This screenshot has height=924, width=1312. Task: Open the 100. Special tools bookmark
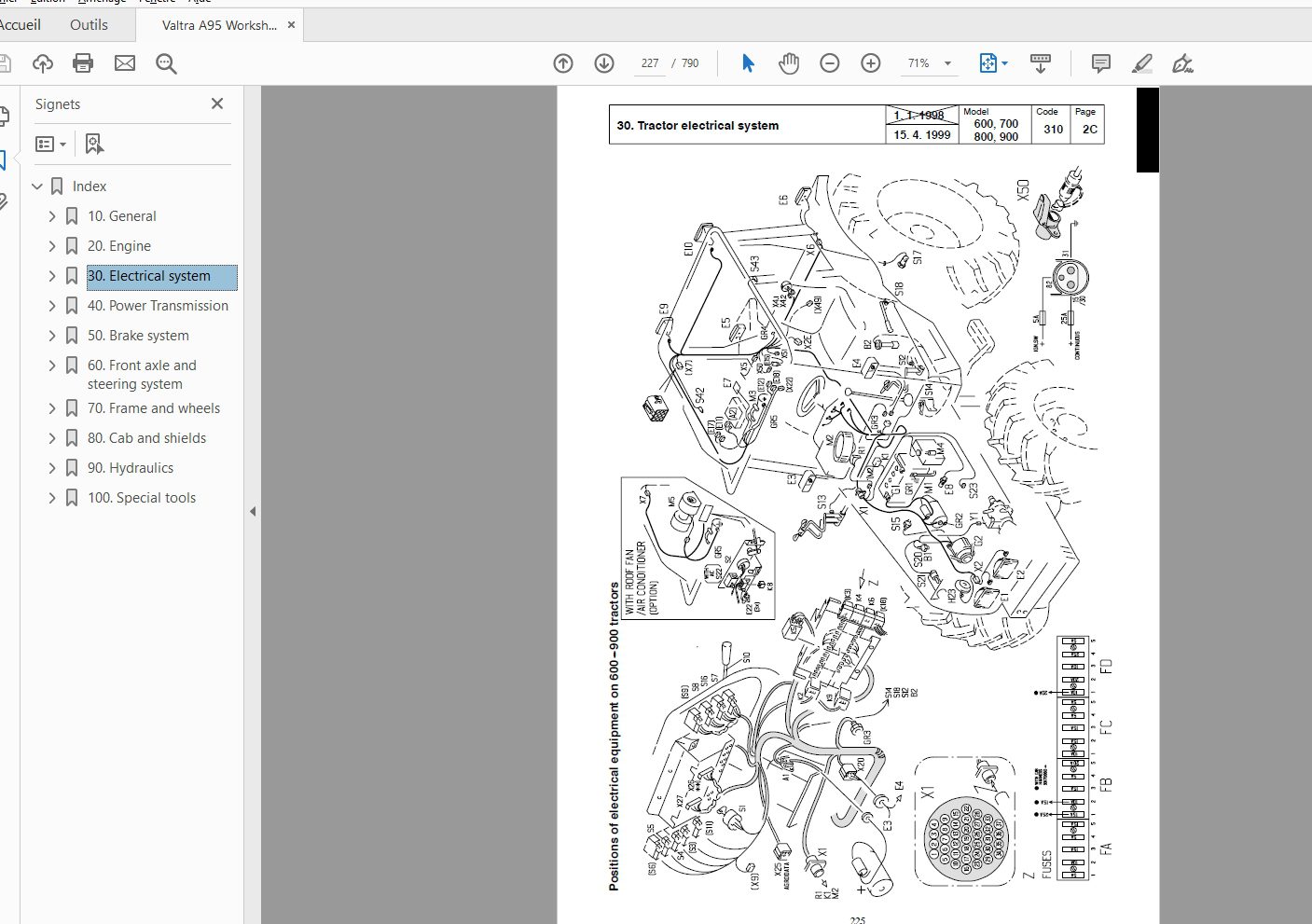tap(142, 498)
